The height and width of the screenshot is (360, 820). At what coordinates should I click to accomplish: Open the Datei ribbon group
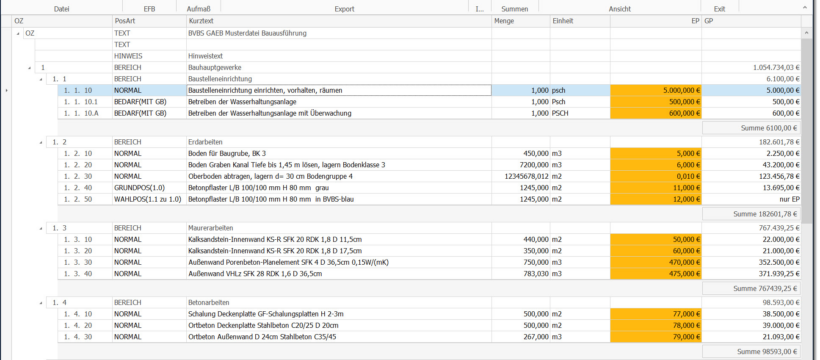(x=62, y=9)
